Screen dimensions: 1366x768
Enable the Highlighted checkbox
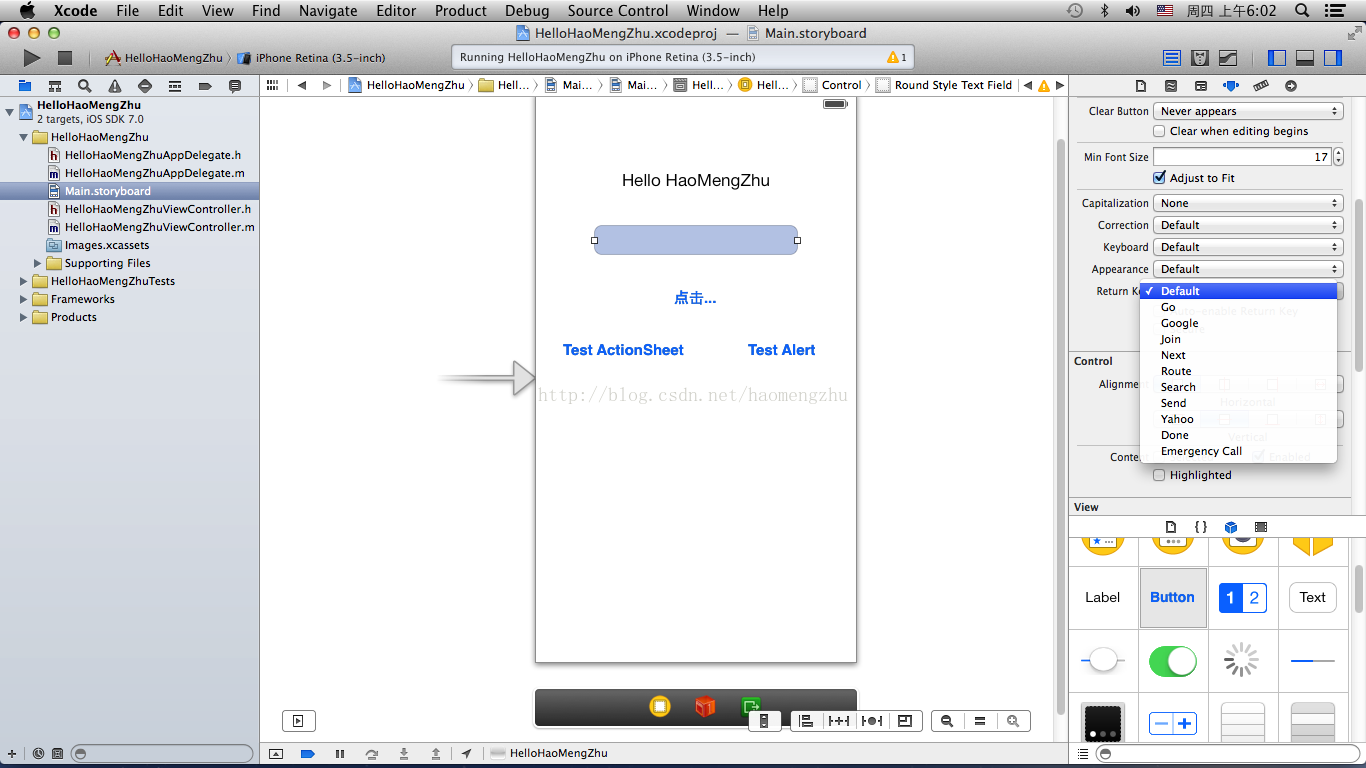[x=1160, y=475]
